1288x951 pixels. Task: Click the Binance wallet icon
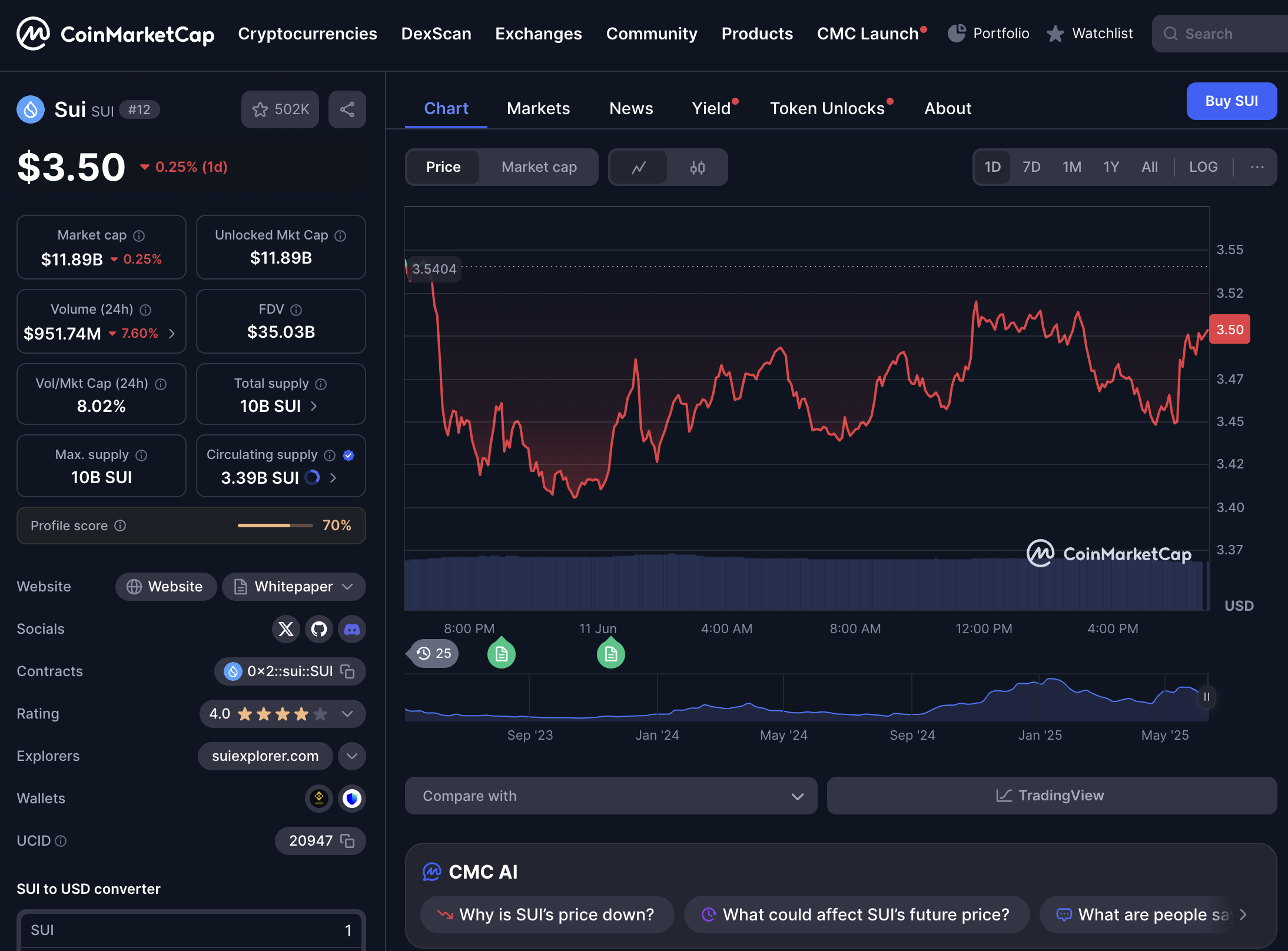[319, 799]
